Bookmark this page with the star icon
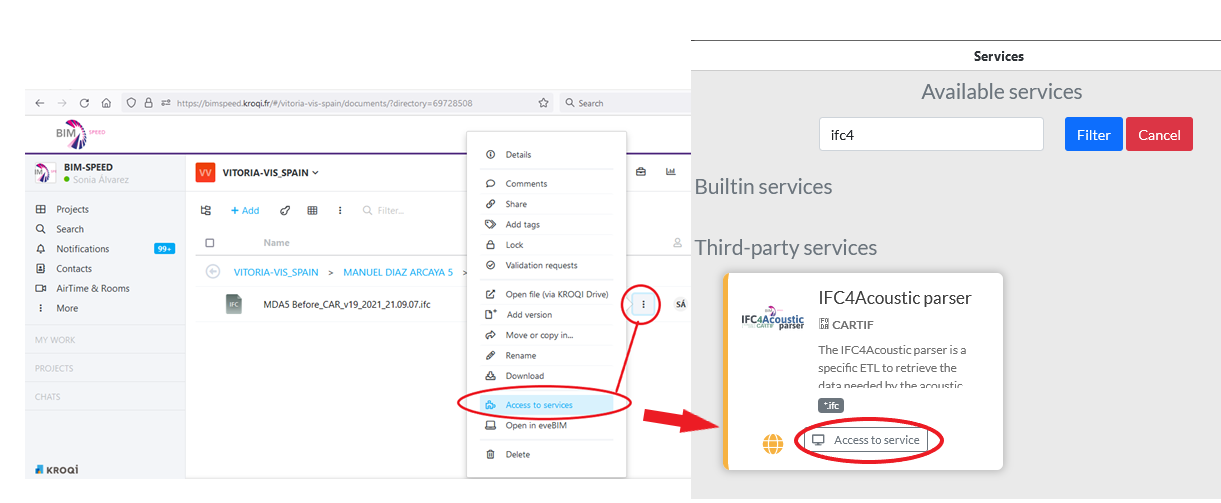1221x503 pixels. [544, 103]
